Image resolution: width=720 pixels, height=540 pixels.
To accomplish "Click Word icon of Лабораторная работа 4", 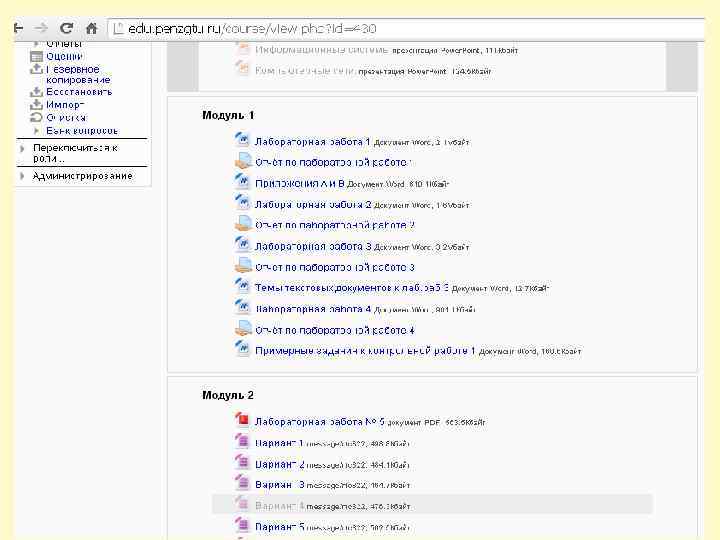I will pyautogui.click(x=242, y=307).
